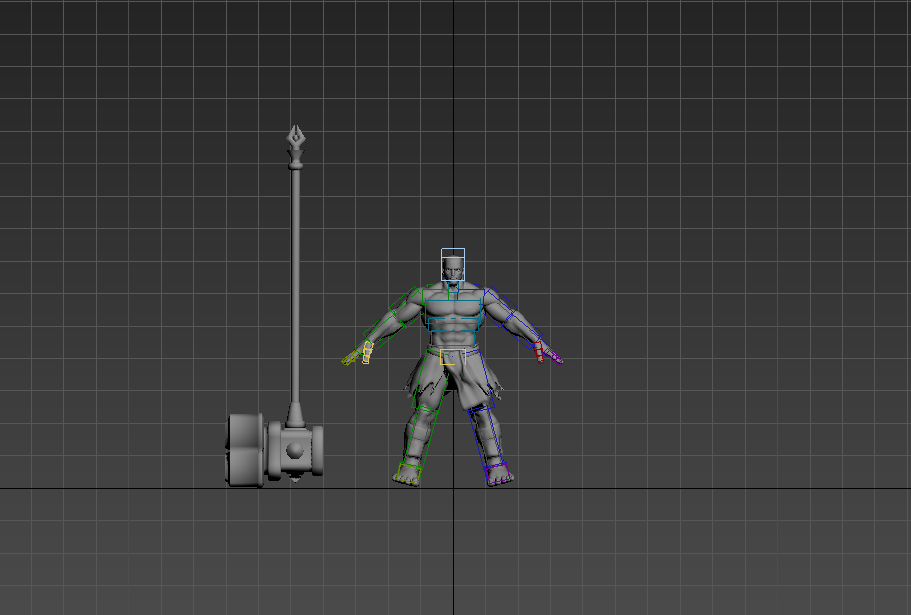Click the world origin axis intersection

click(455, 489)
